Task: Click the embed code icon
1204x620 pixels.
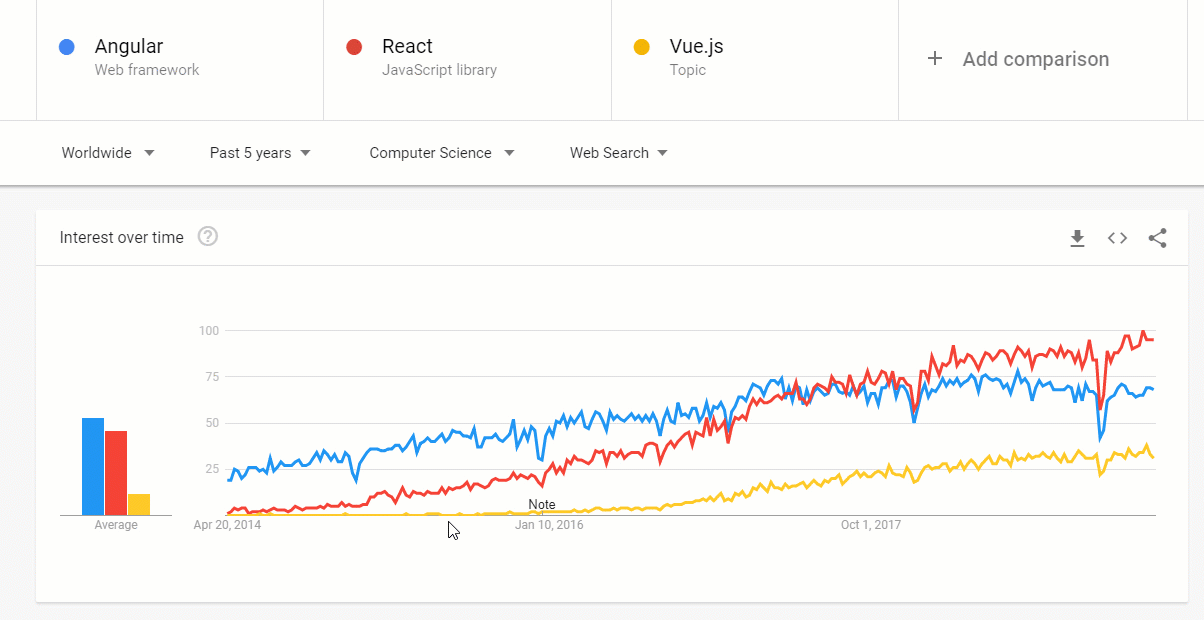Action: click(x=1117, y=238)
